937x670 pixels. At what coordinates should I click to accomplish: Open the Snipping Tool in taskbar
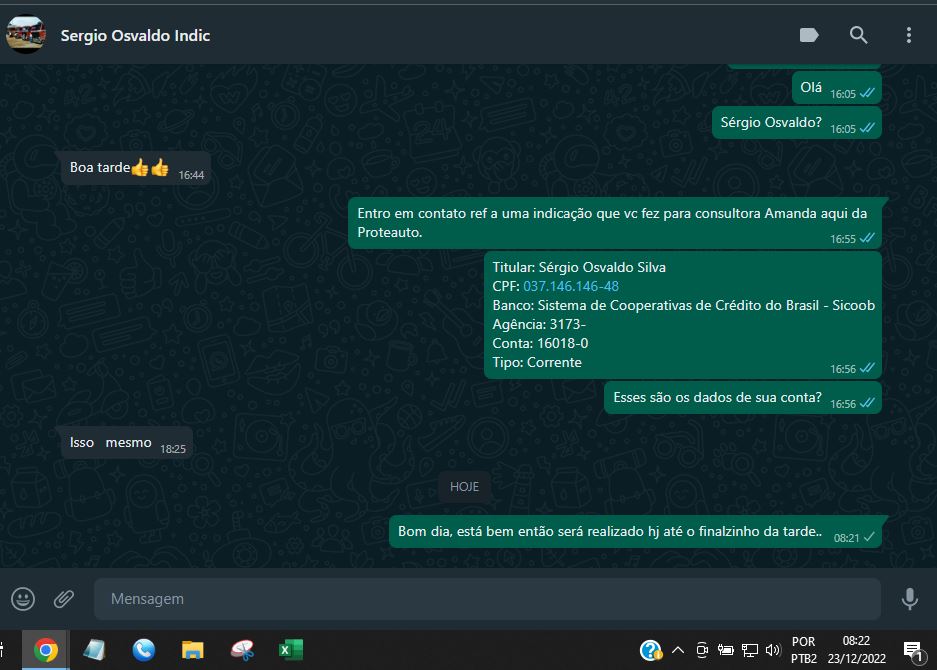[242, 650]
